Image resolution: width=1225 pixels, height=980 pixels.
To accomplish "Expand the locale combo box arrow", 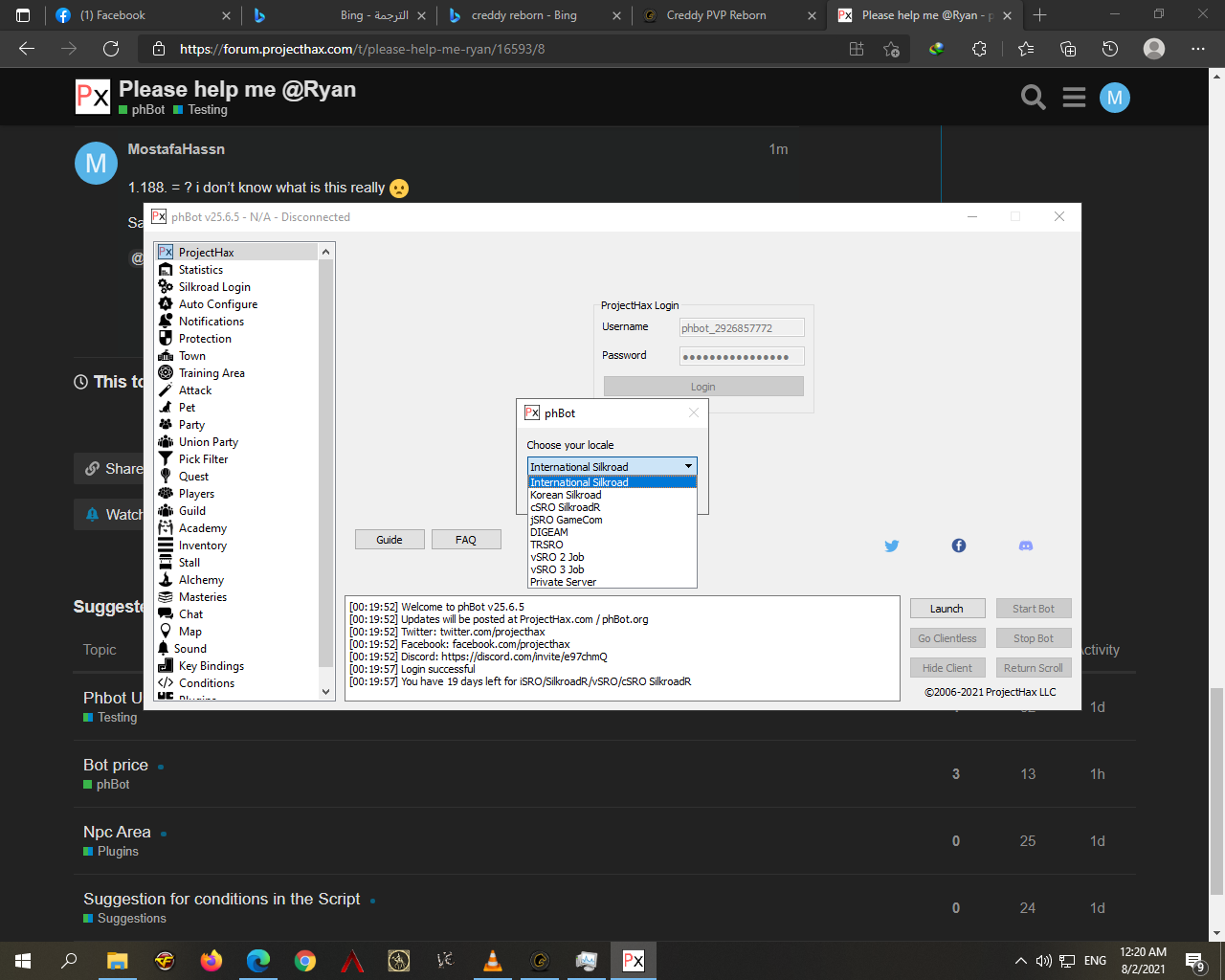I will (688, 466).
